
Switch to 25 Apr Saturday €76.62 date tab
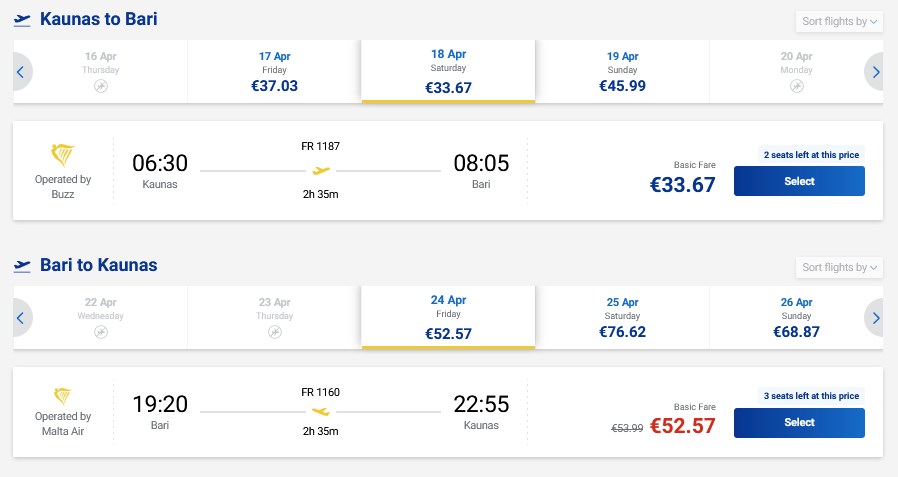pos(622,317)
